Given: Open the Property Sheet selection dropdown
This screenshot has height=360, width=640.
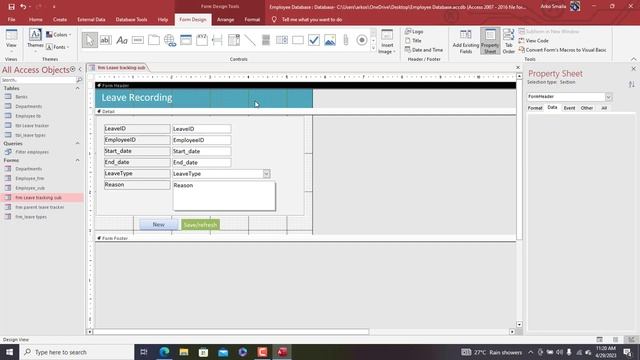Looking at the screenshot, I should tap(609, 97).
